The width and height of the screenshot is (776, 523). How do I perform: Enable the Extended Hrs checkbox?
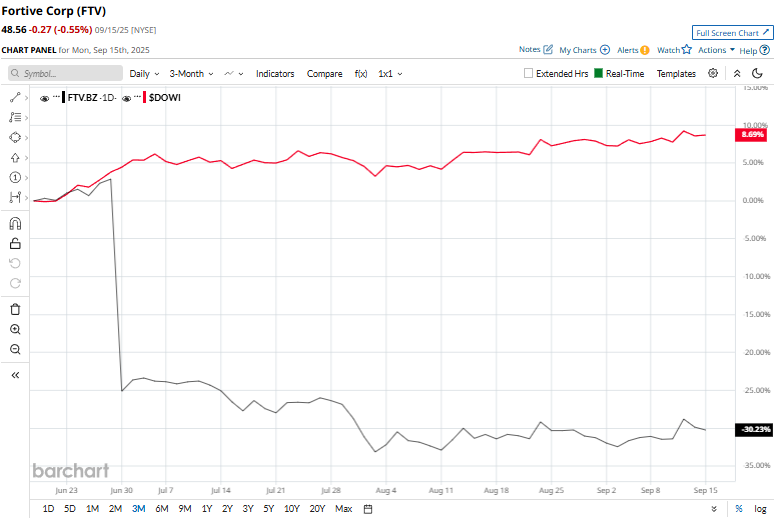[x=529, y=73]
